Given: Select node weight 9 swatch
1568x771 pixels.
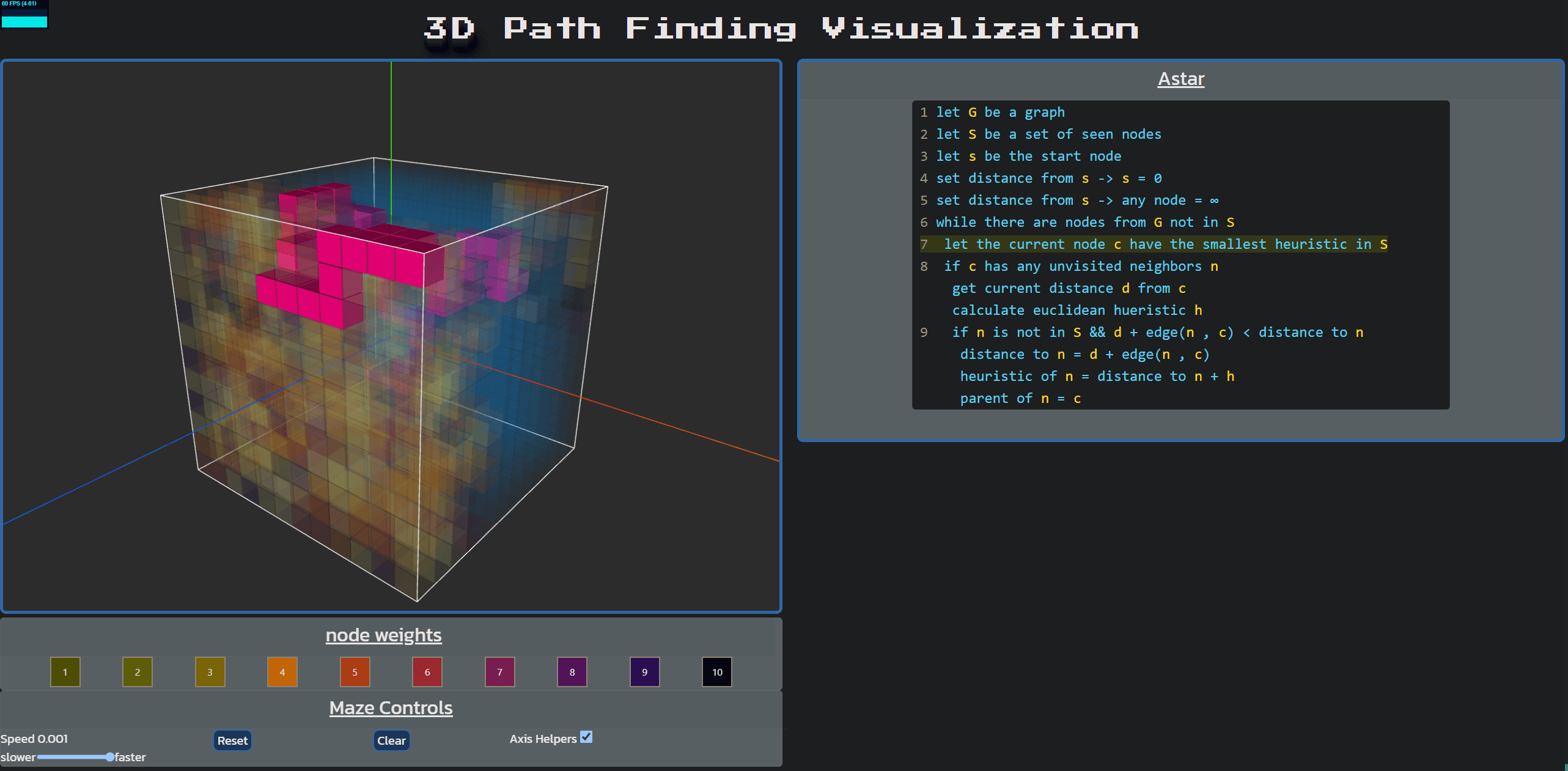Looking at the screenshot, I should click(x=644, y=672).
